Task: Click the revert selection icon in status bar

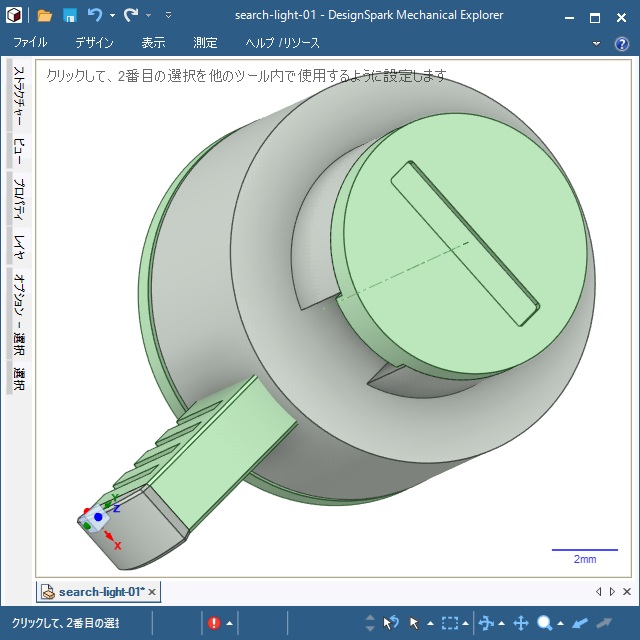Action: 391,623
